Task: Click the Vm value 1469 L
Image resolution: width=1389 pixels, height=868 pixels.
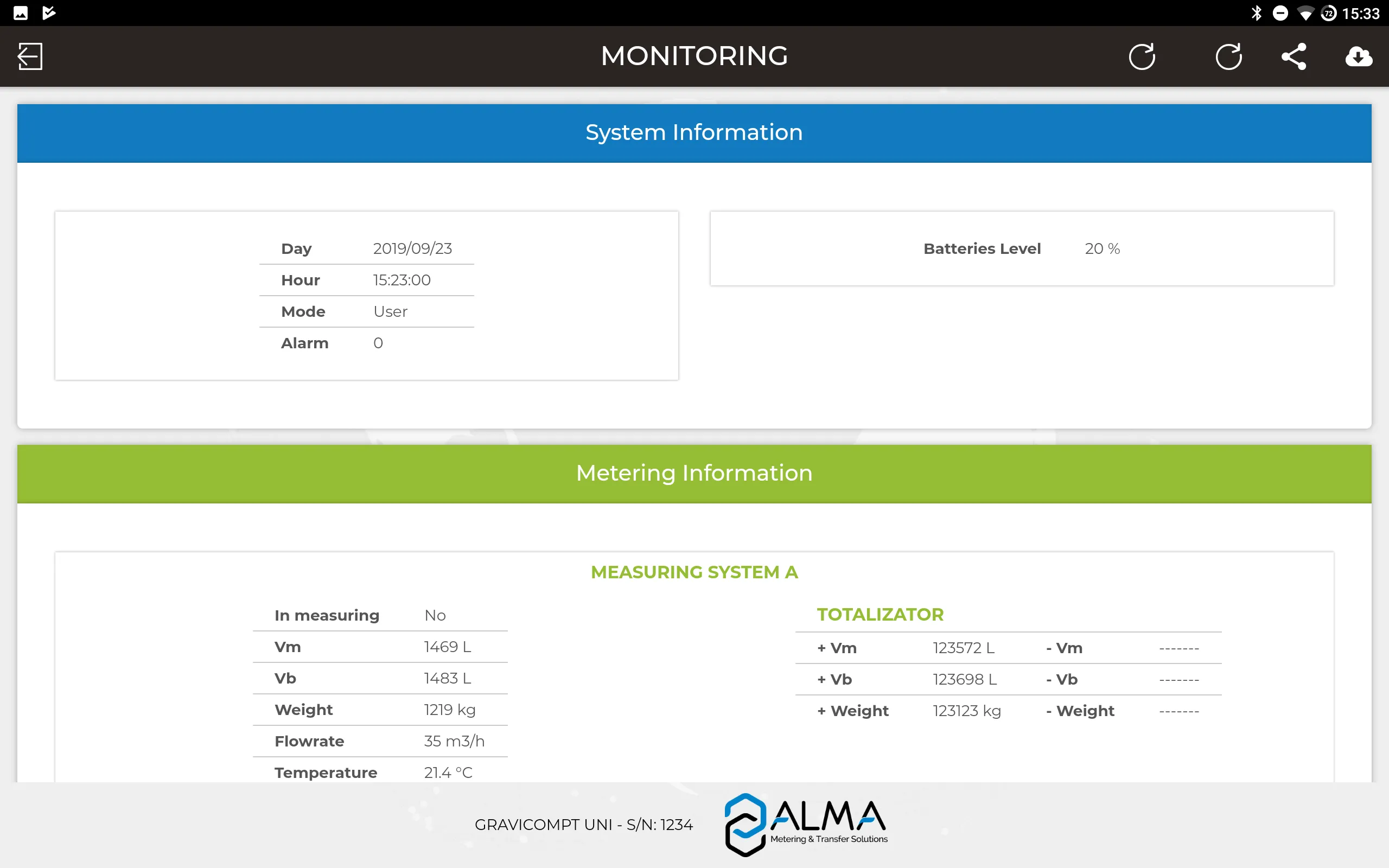Action: pos(448,647)
